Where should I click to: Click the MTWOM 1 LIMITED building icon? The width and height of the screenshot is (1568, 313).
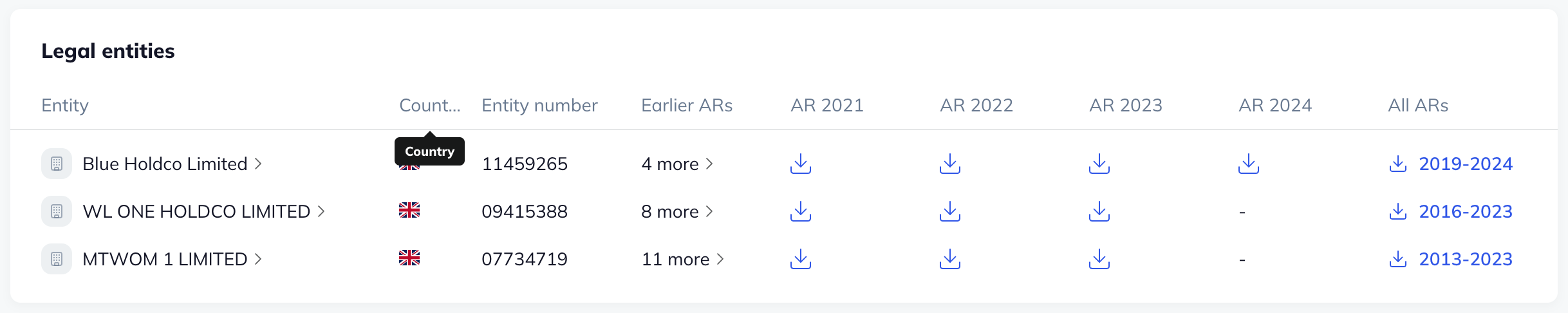click(57, 259)
